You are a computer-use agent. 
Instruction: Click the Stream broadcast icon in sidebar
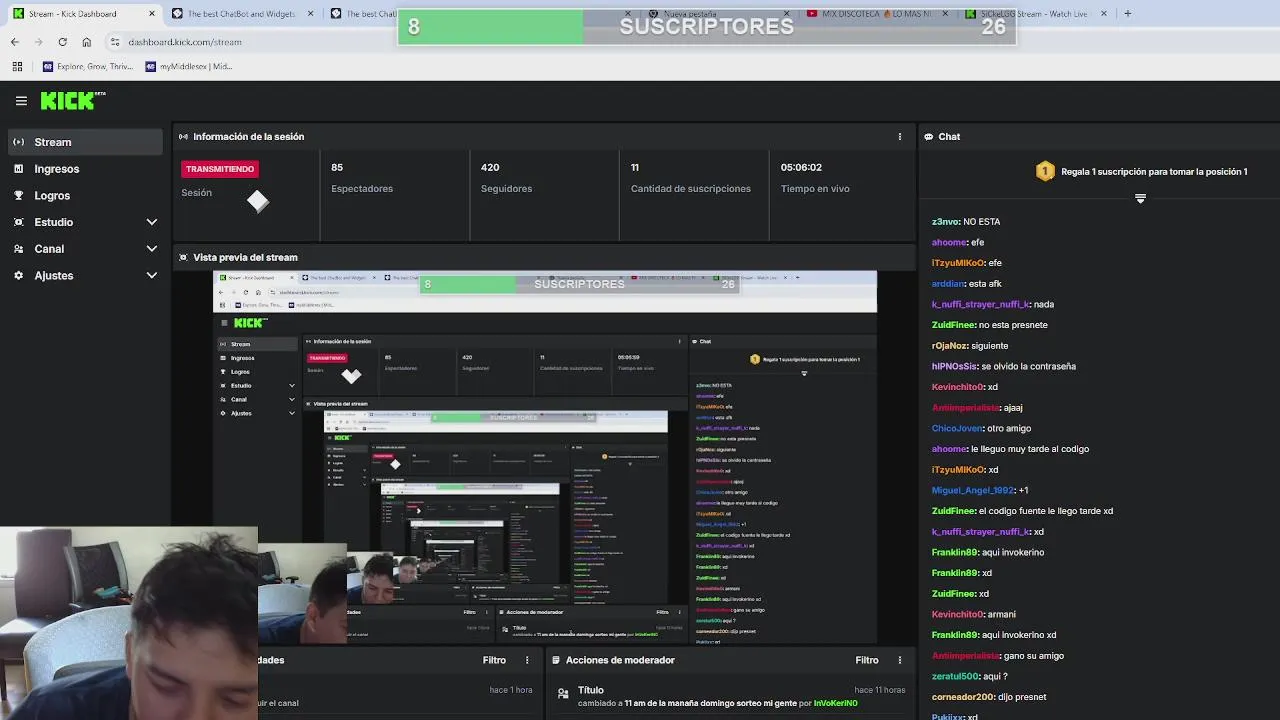[18, 142]
